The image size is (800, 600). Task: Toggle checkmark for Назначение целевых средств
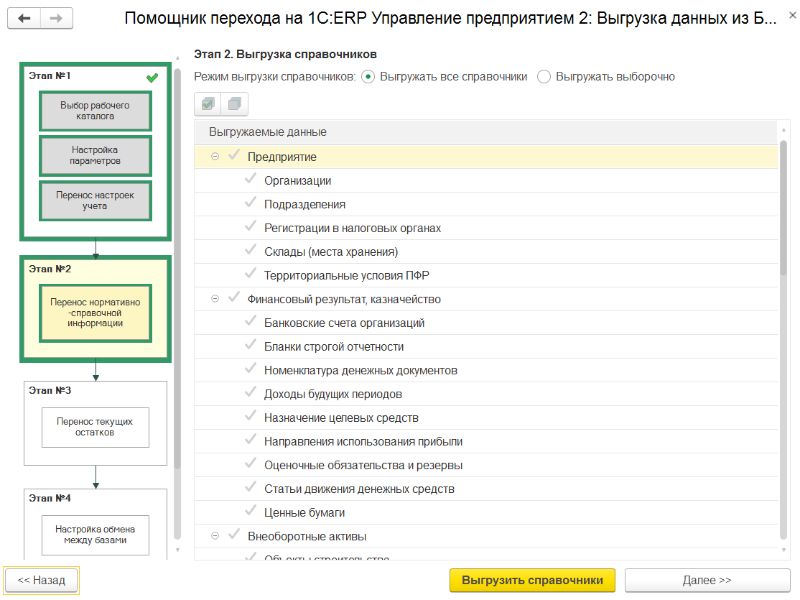(x=251, y=416)
